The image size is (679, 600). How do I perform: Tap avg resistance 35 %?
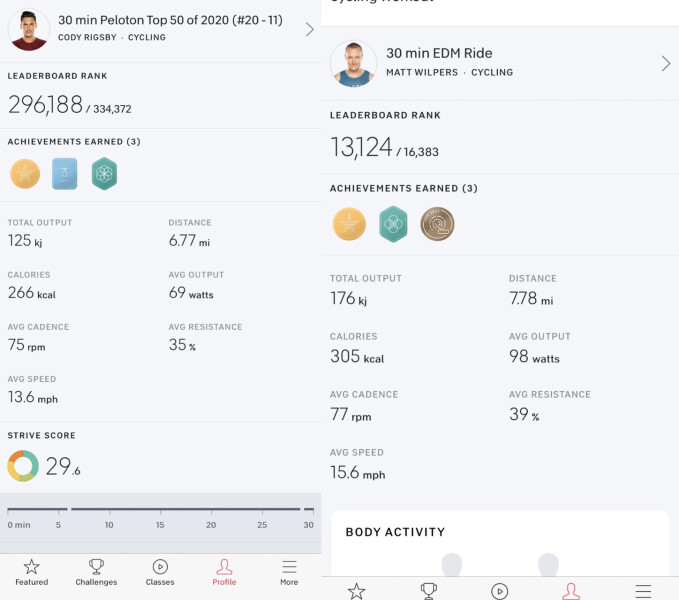point(182,345)
